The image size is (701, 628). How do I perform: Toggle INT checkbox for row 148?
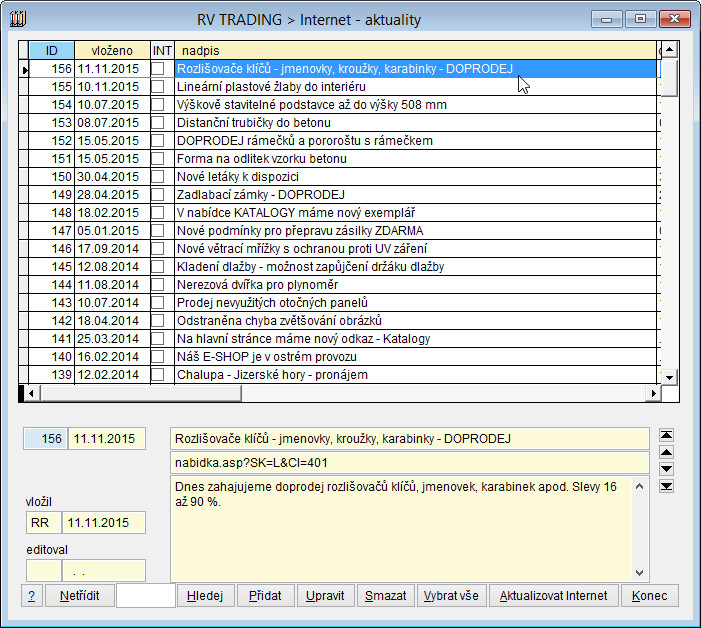pos(157,212)
